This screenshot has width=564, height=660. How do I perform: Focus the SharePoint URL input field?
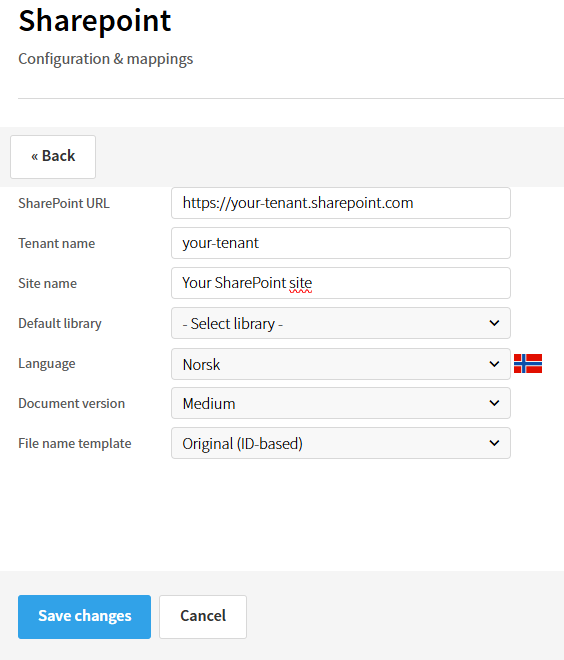pos(341,203)
